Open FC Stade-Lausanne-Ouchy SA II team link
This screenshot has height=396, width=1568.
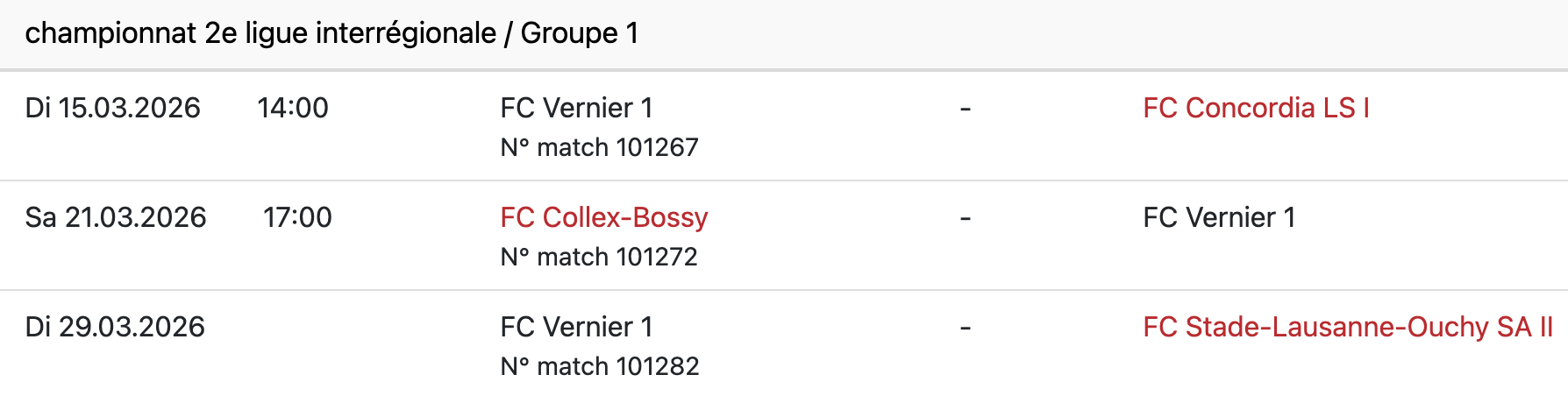pyautogui.click(x=1347, y=327)
